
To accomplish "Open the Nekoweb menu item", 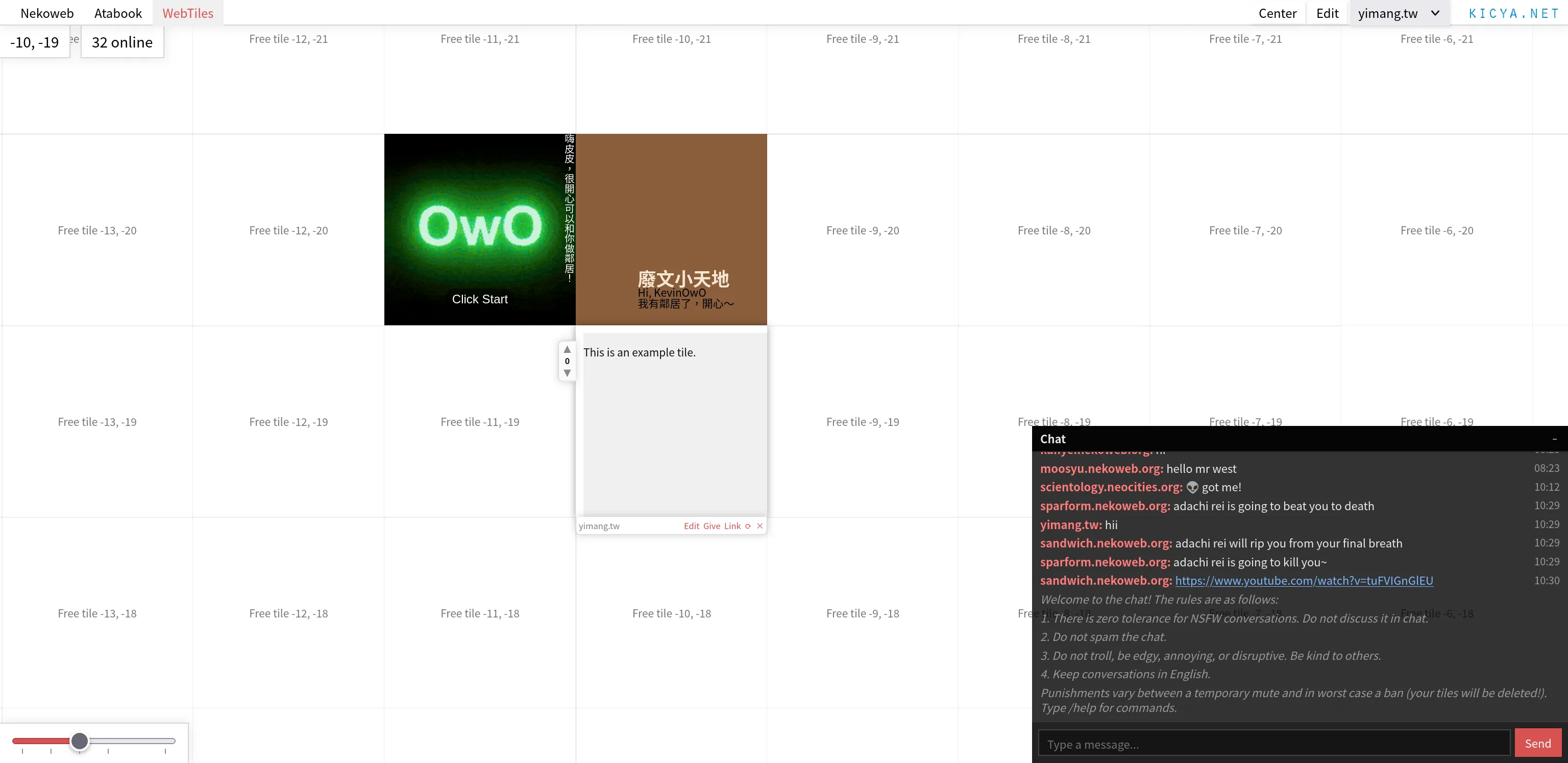I will pyautogui.click(x=47, y=13).
